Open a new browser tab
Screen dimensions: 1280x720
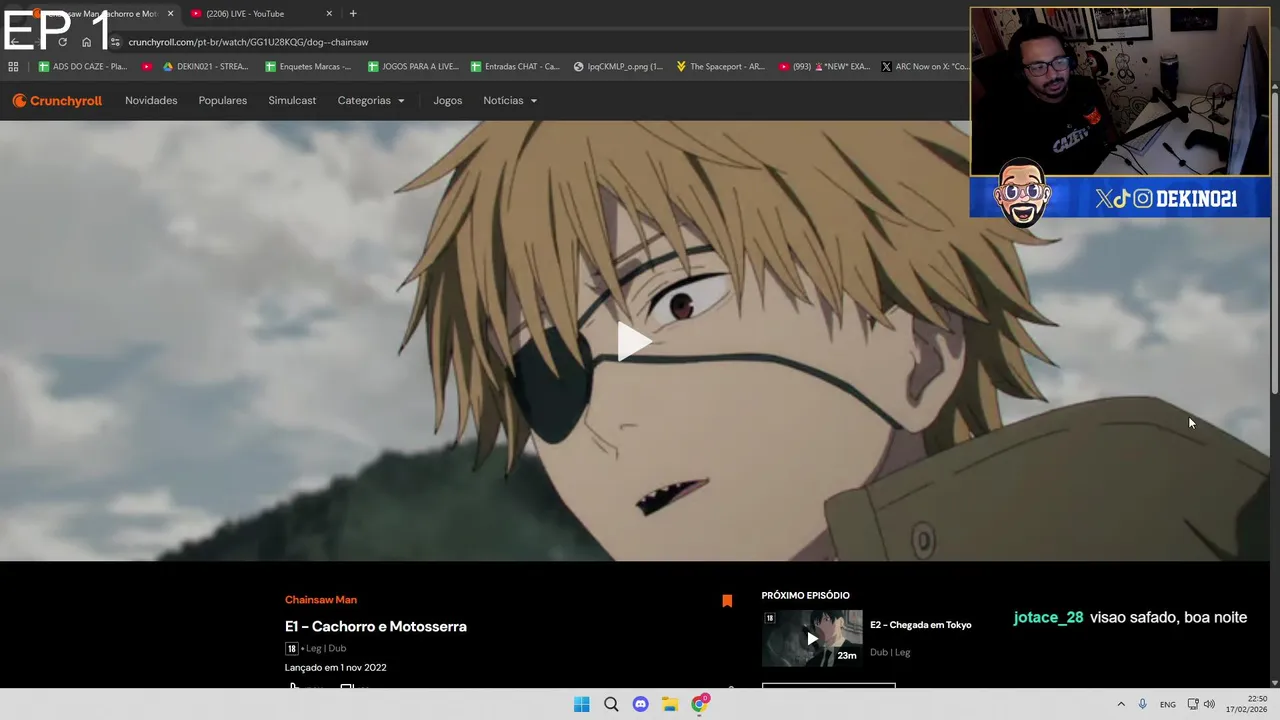coord(353,14)
